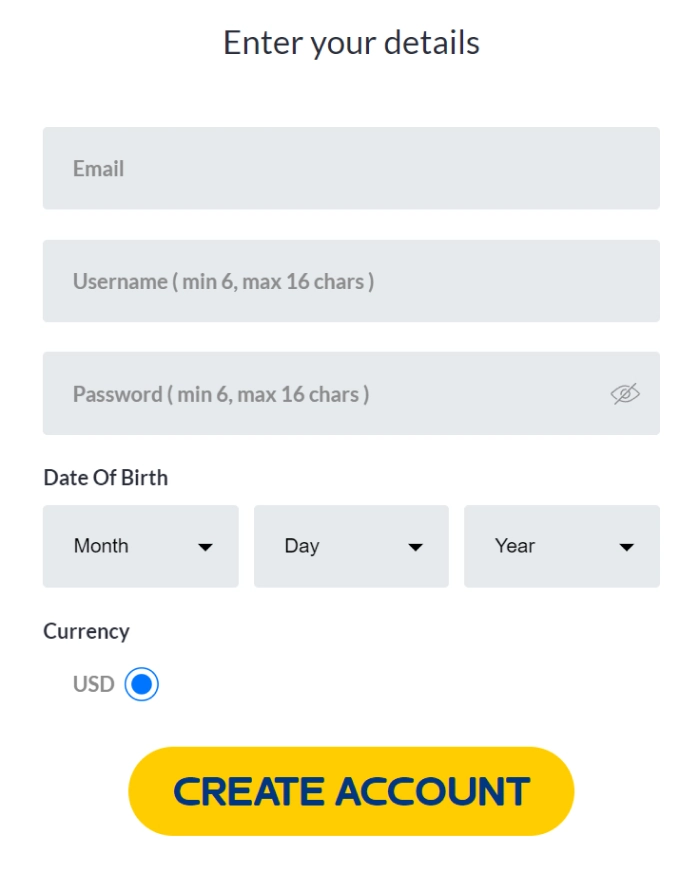Toggle password visibility with the eye icon
Image resolution: width=700 pixels, height=870 pixels.
click(624, 394)
